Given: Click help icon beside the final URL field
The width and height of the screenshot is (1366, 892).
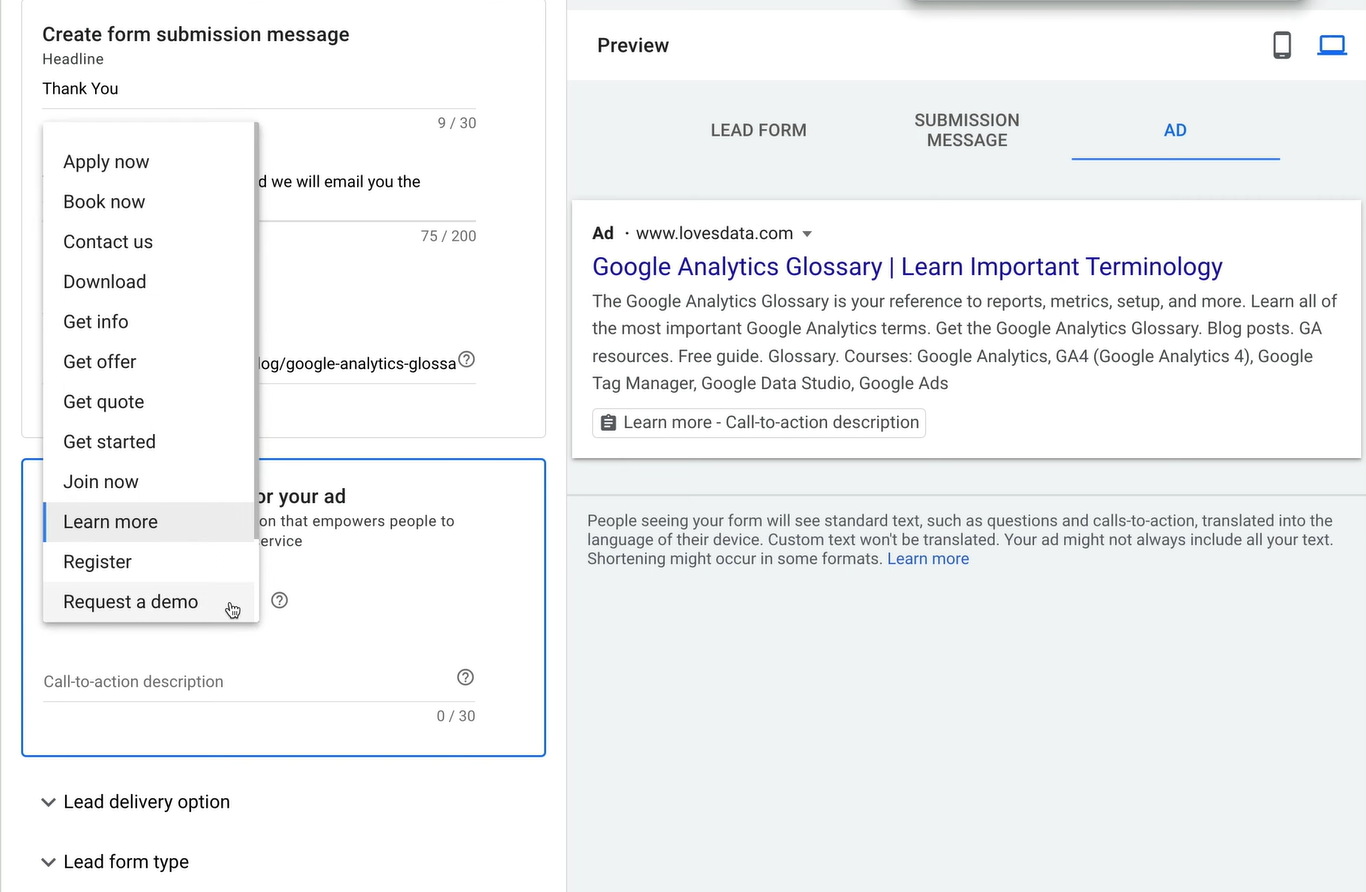Looking at the screenshot, I should [x=466, y=359].
